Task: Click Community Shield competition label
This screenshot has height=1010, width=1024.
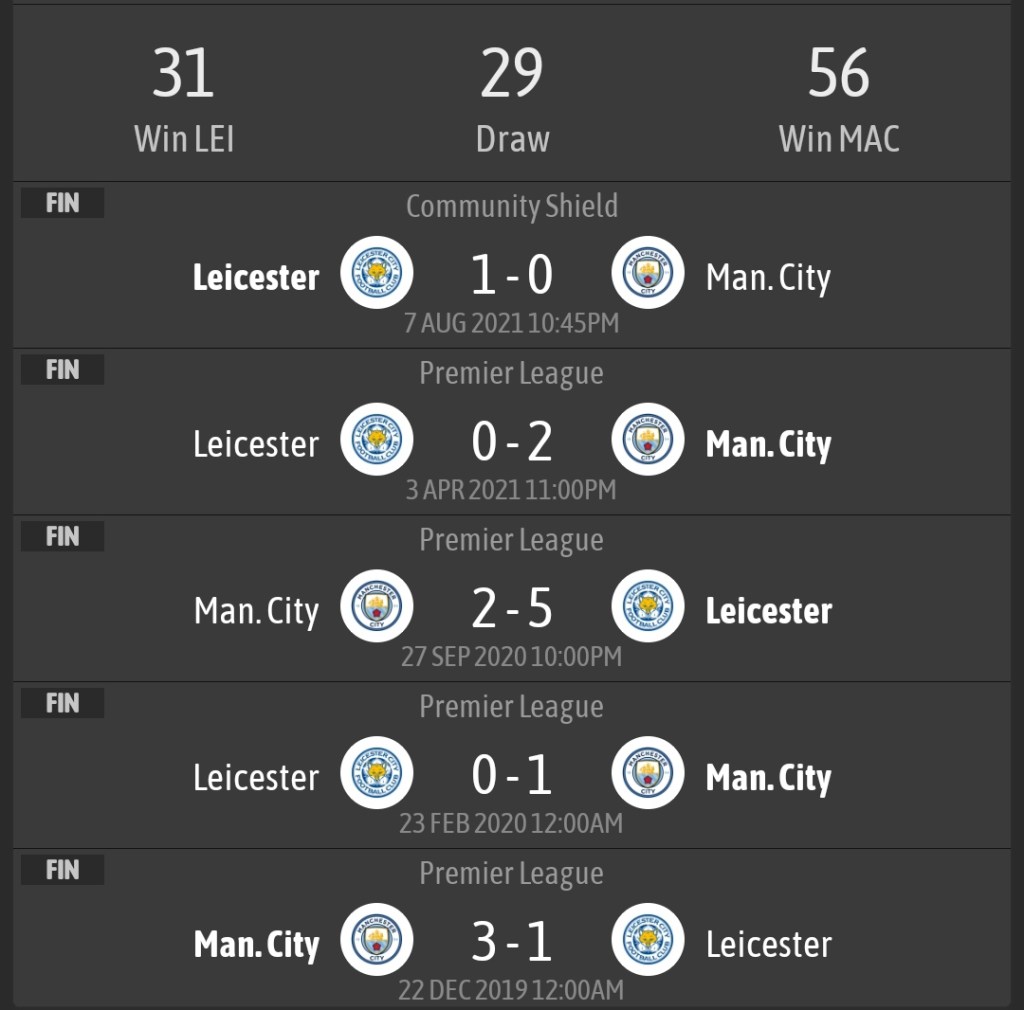Action: (511, 206)
